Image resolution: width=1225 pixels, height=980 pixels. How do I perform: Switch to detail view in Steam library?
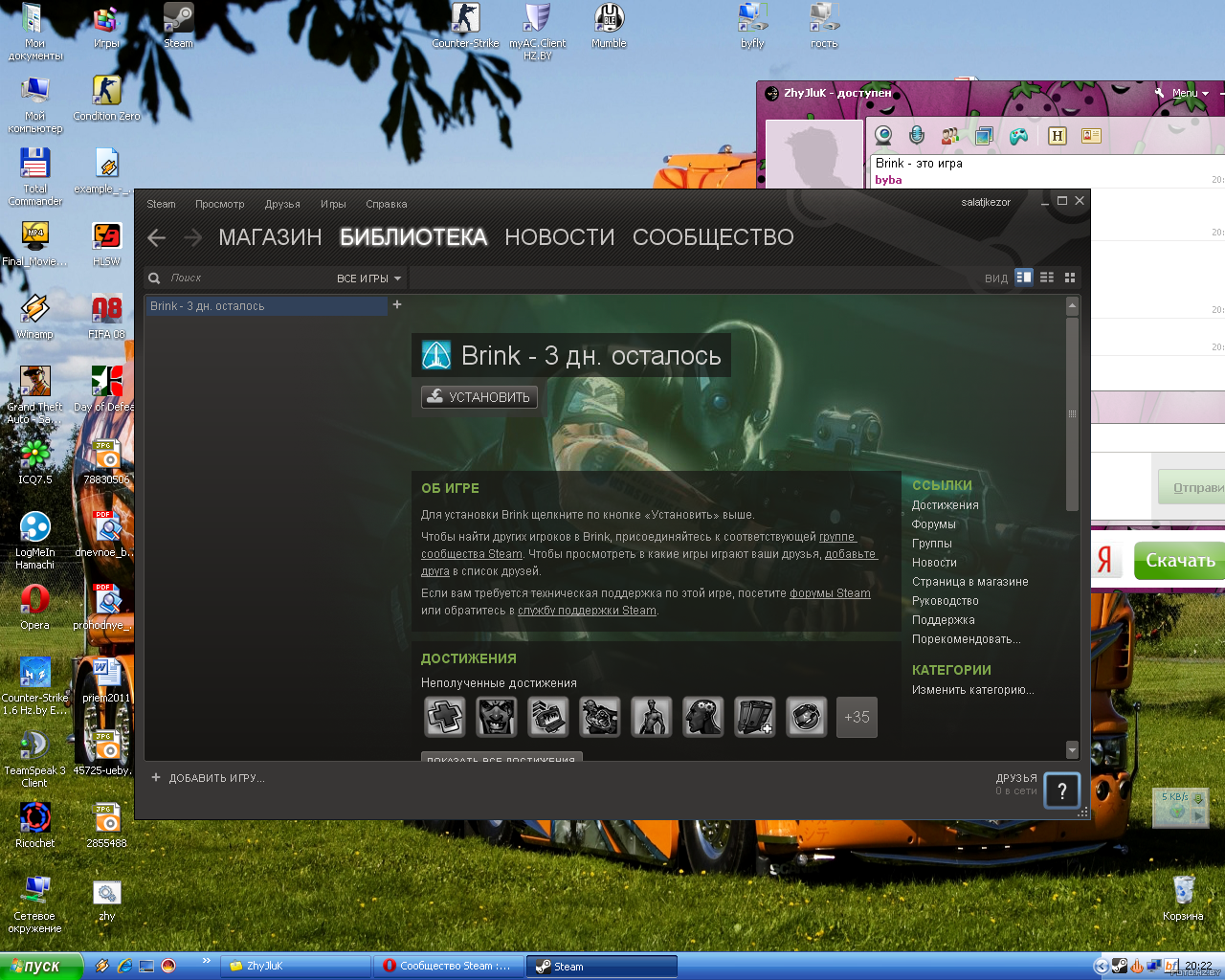click(1024, 278)
